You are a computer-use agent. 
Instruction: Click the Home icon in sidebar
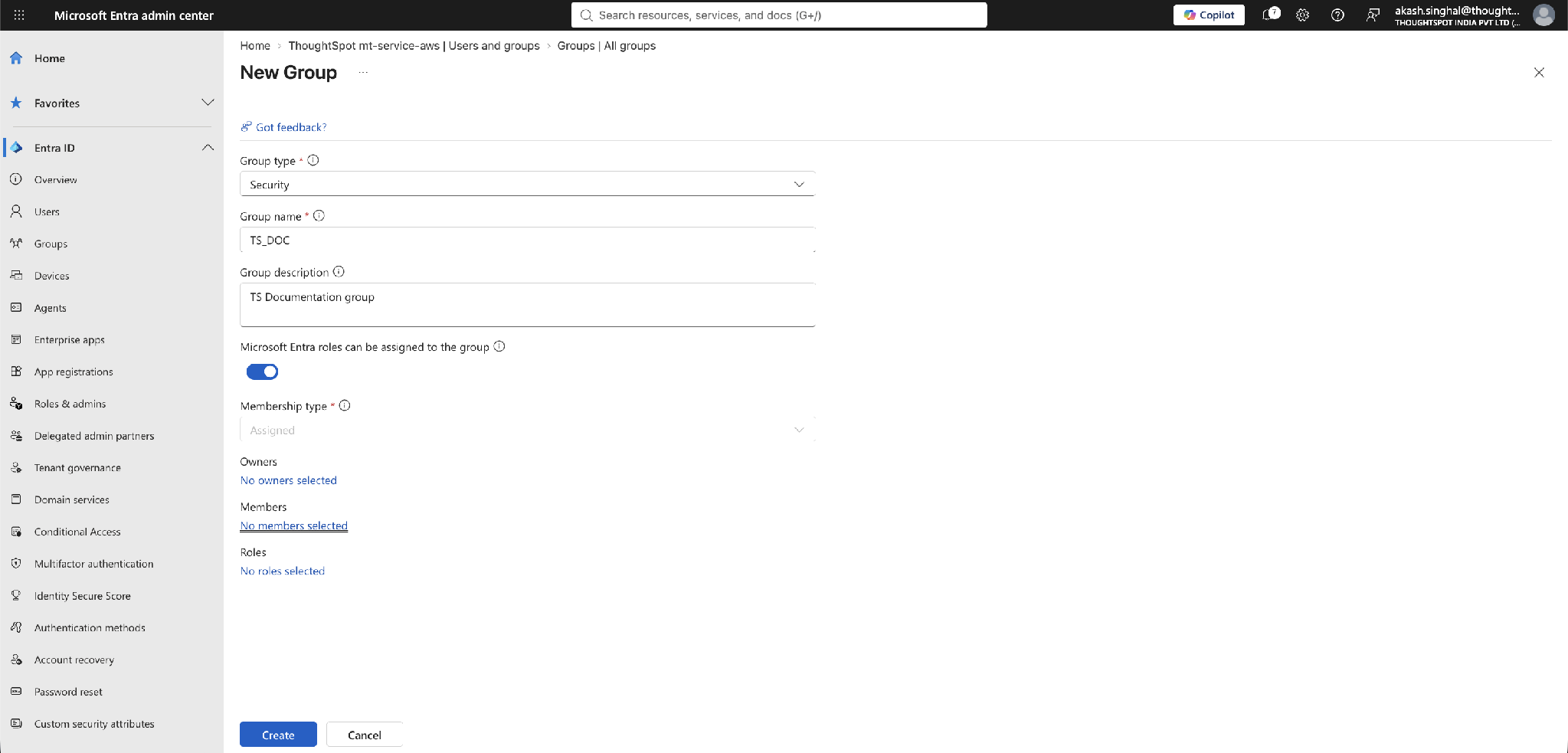click(x=16, y=58)
